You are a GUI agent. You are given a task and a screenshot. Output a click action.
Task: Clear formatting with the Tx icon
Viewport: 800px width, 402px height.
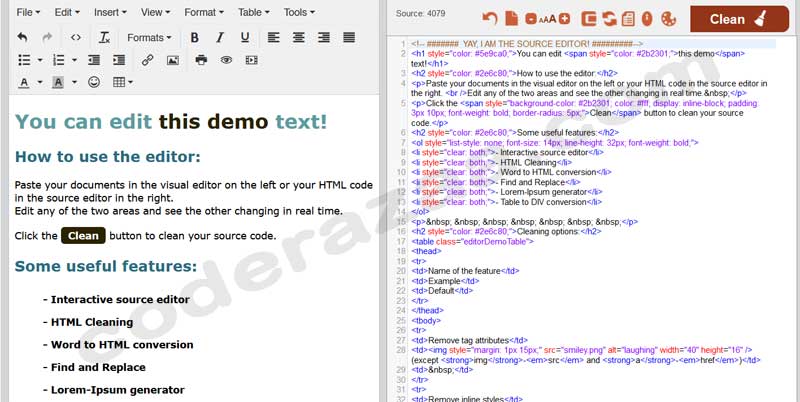105,37
